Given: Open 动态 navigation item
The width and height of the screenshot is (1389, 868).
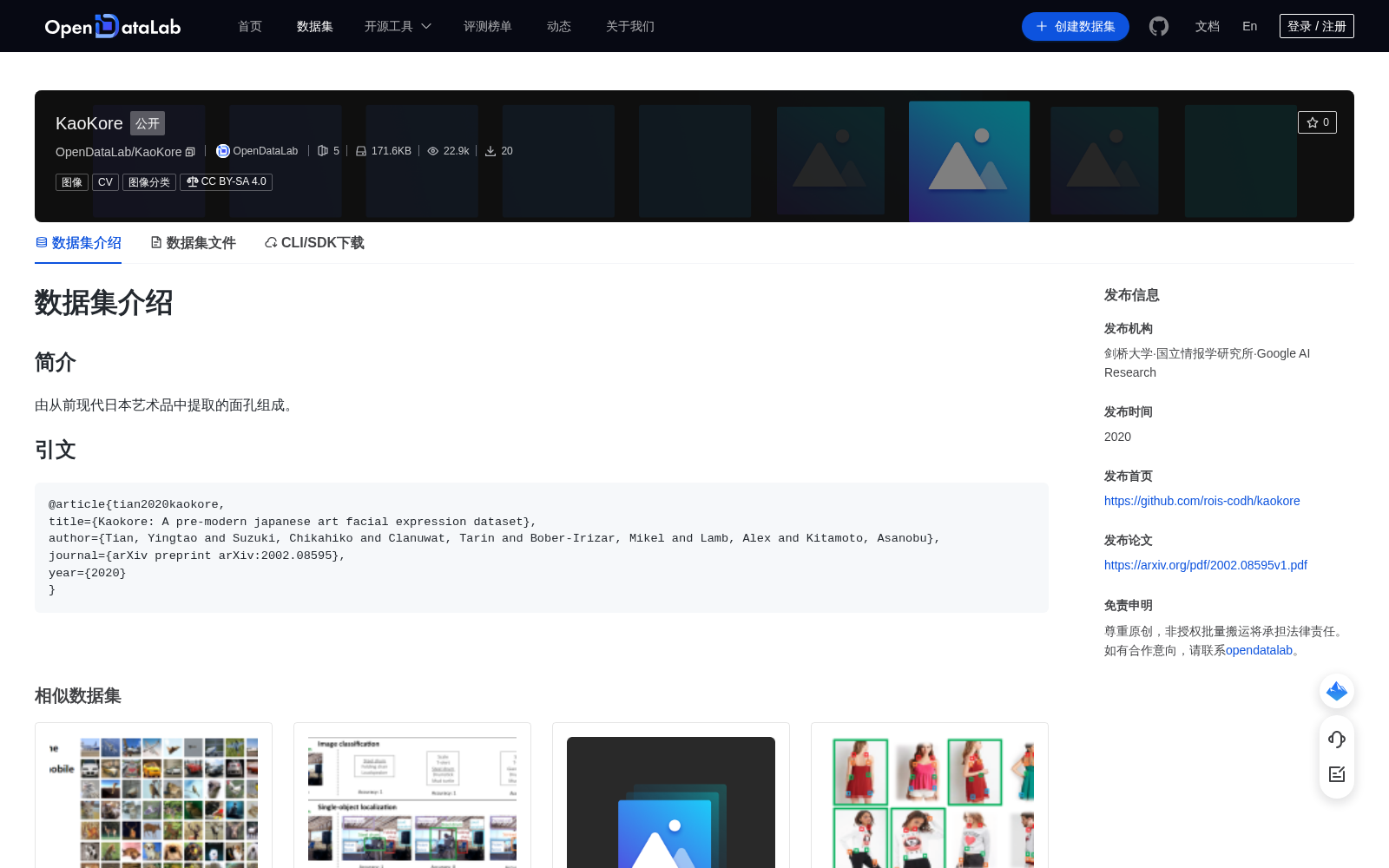Looking at the screenshot, I should [559, 26].
